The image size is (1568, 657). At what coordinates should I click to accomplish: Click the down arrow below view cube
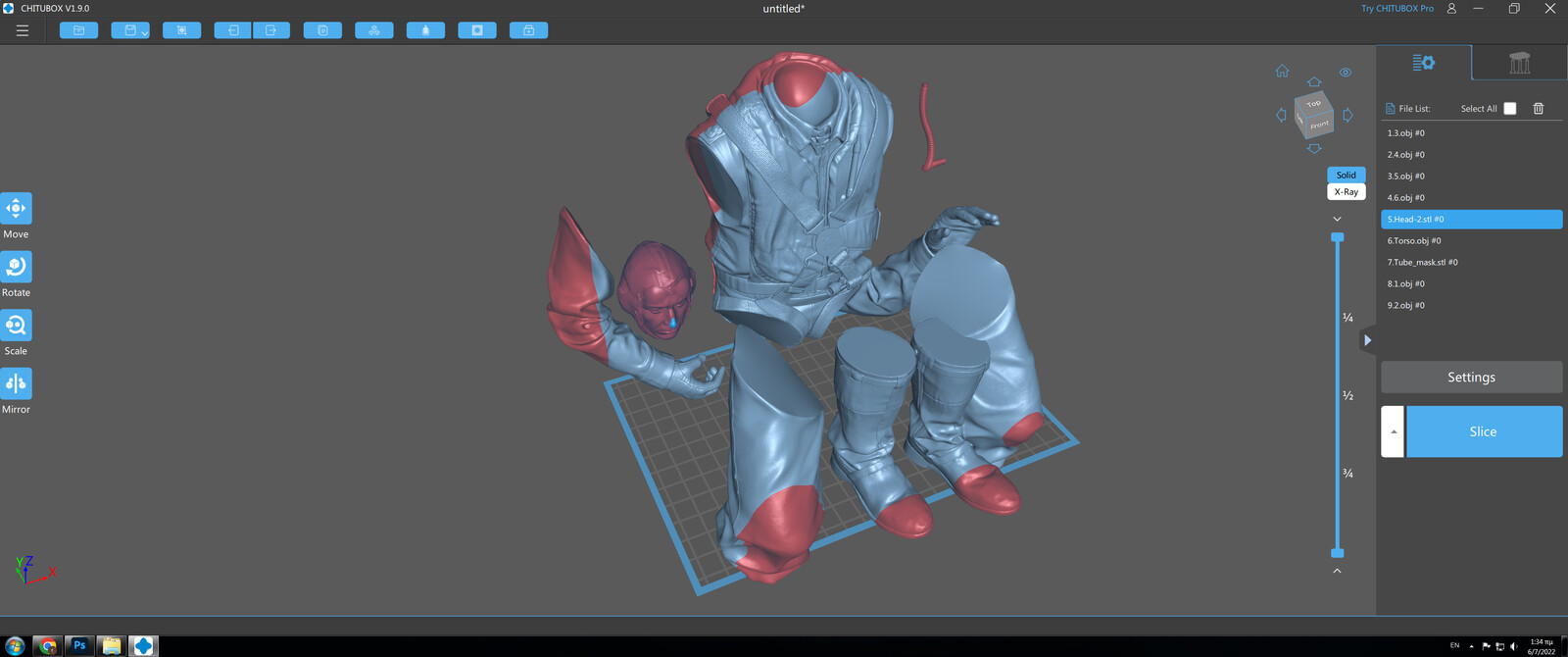click(x=1314, y=148)
